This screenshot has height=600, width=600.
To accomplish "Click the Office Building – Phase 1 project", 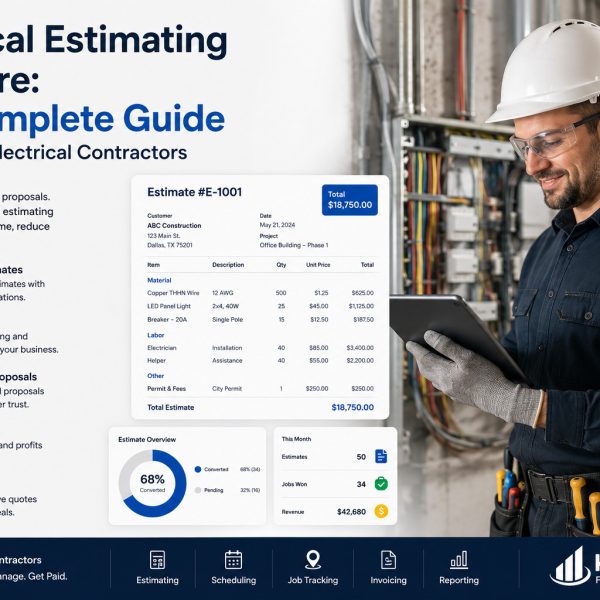I will [x=294, y=245].
